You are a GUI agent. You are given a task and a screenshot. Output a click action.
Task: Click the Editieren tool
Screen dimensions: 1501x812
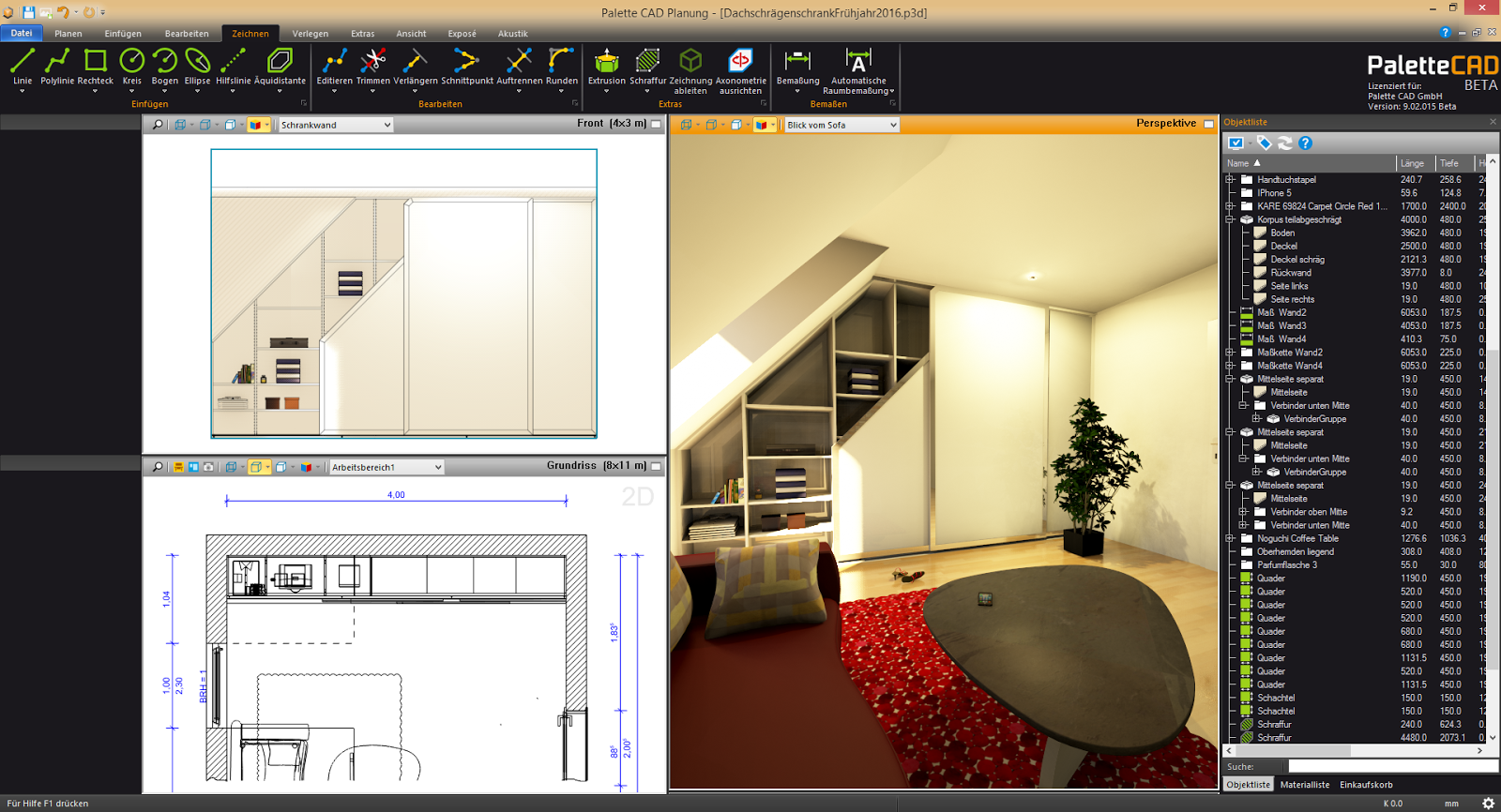click(x=334, y=68)
